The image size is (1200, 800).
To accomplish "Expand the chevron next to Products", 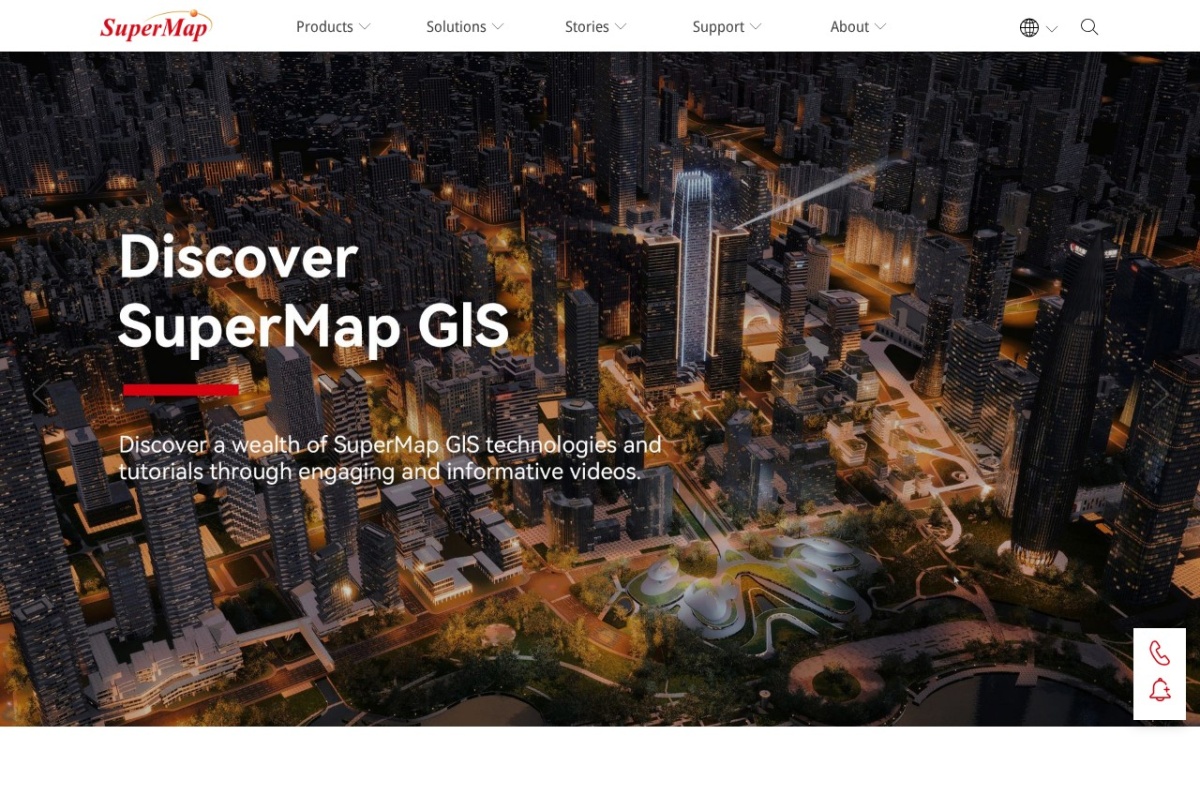I will coord(365,27).
